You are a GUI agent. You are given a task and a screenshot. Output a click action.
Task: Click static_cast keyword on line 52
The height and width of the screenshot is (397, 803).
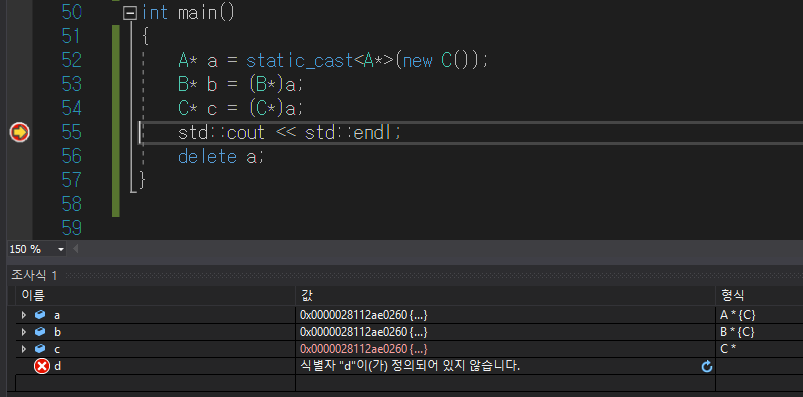(x=300, y=61)
